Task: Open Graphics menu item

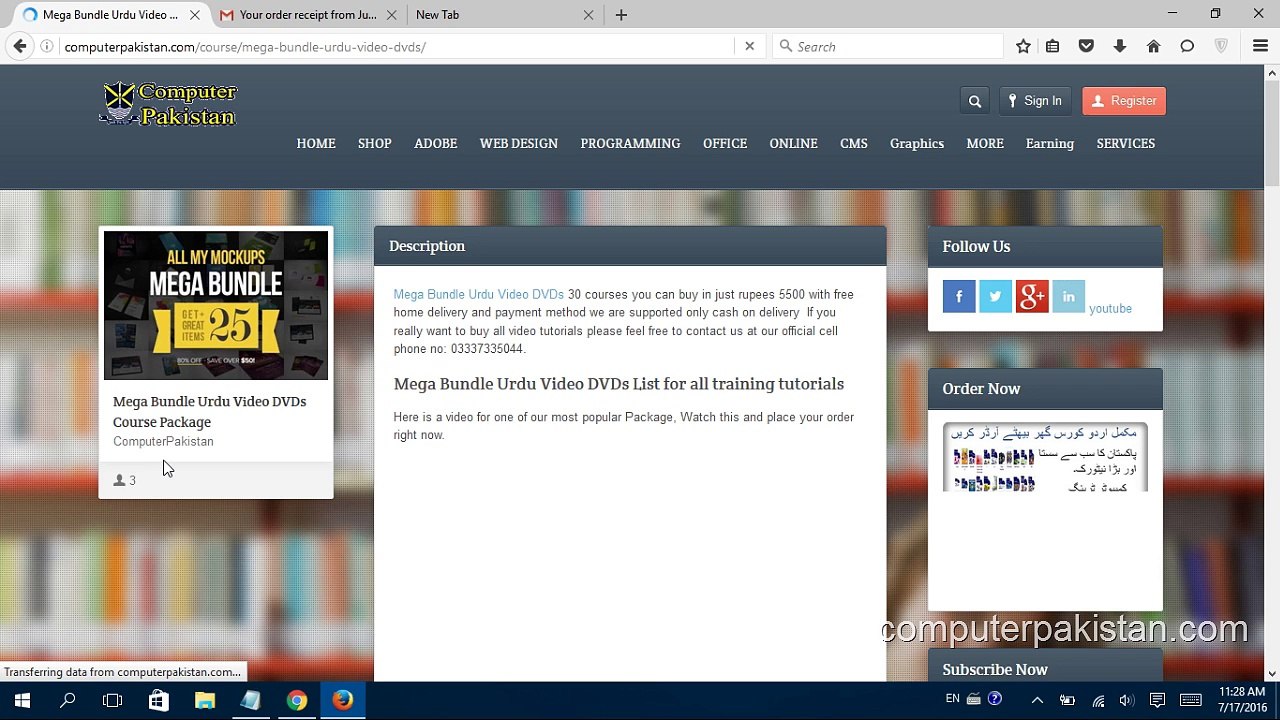Action: [917, 144]
